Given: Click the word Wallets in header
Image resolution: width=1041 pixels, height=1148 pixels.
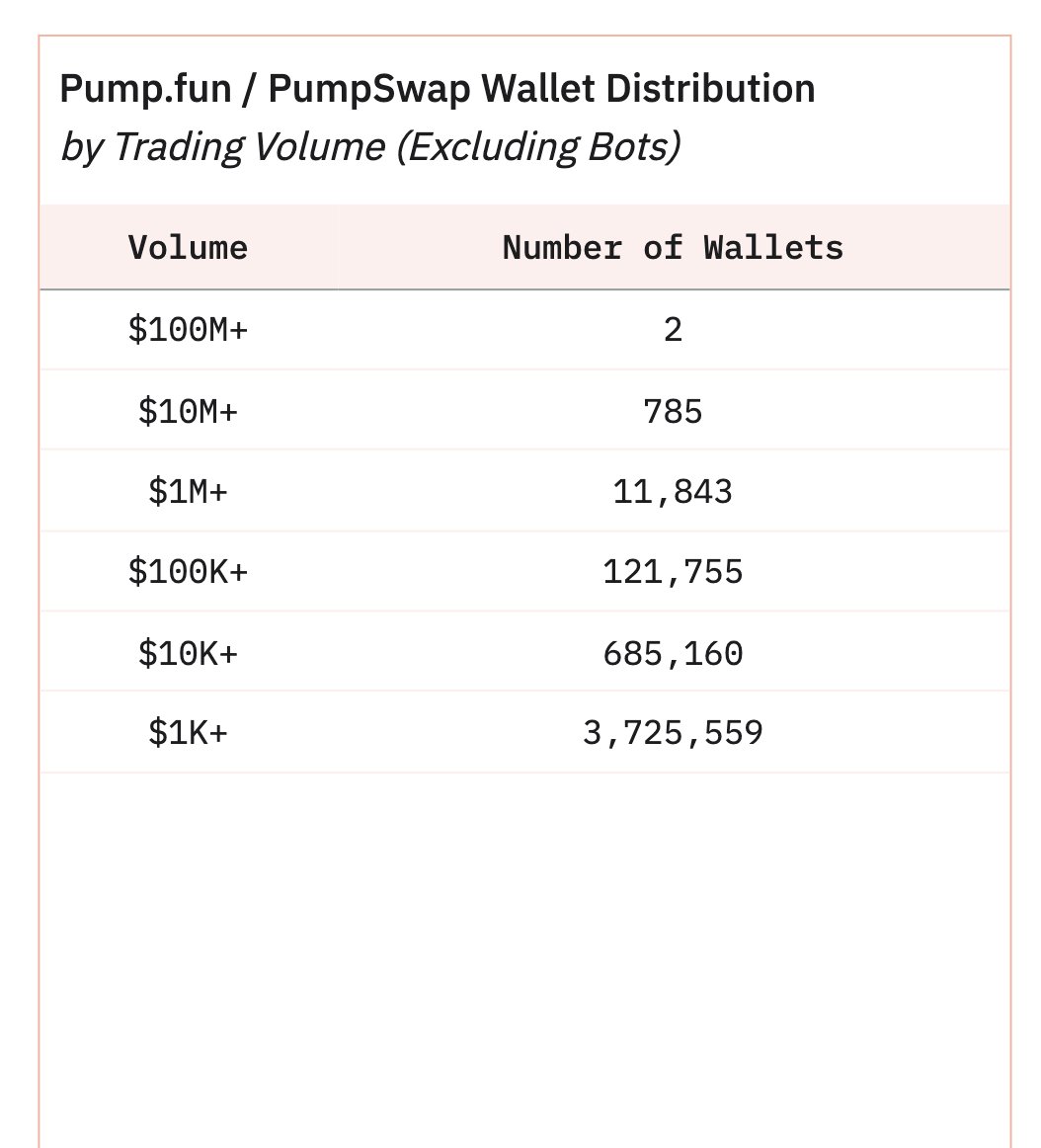Looking at the screenshot, I should click(773, 247).
